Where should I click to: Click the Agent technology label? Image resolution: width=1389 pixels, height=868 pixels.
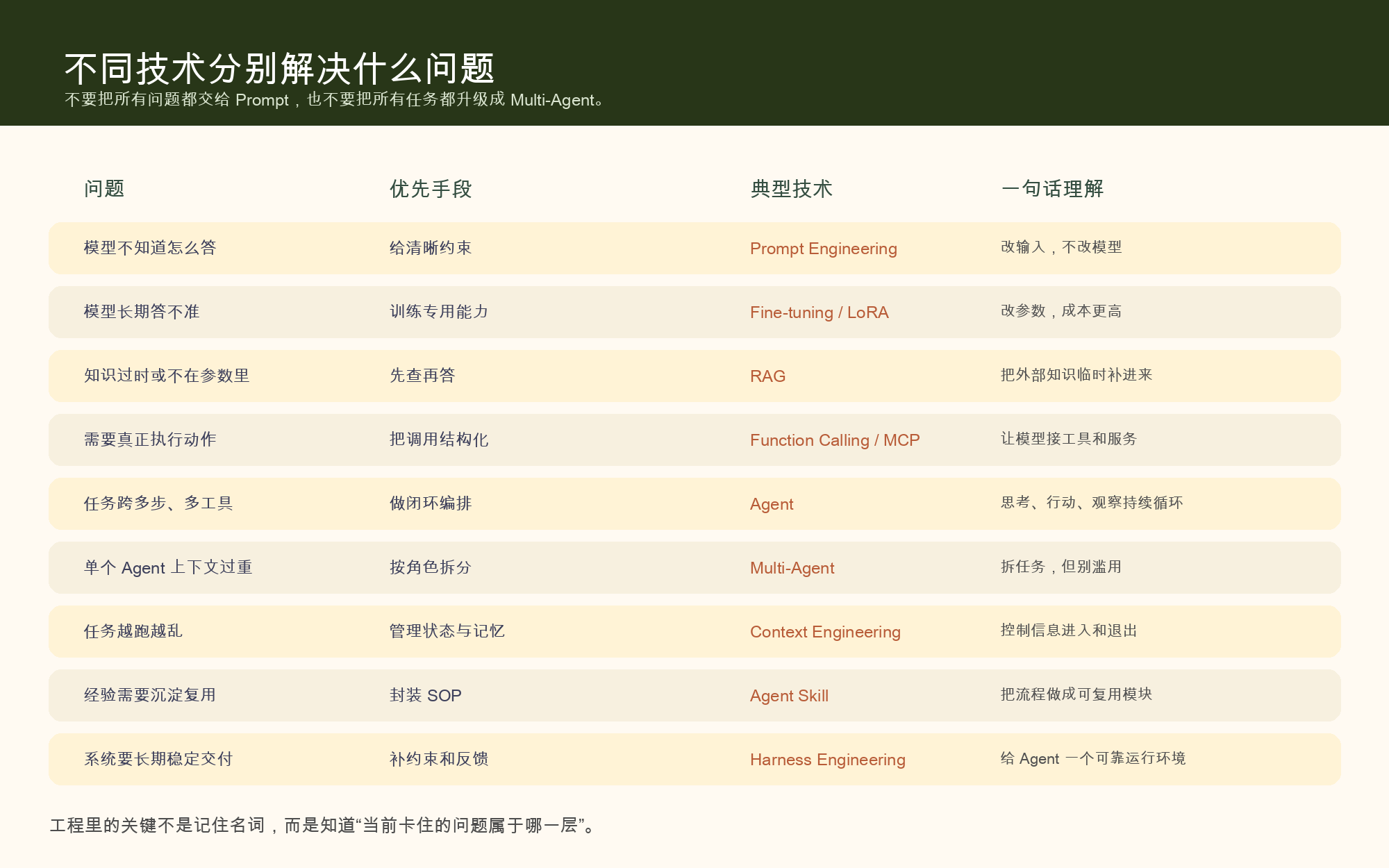(771, 504)
